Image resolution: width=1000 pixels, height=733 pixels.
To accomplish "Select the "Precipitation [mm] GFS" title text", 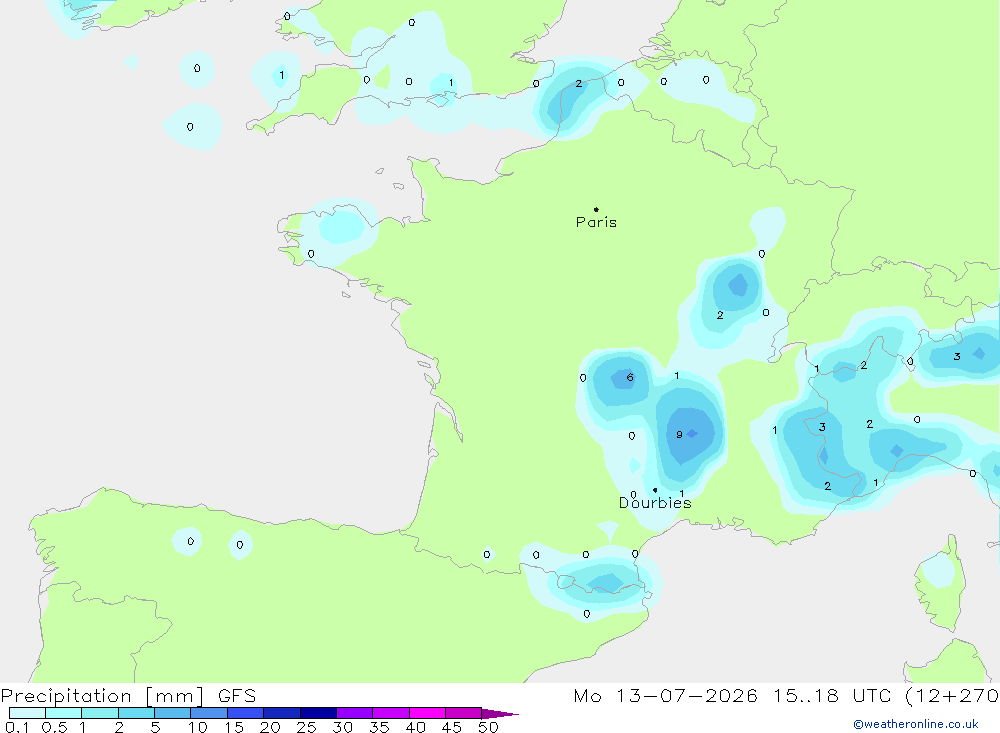I will click(128, 696).
